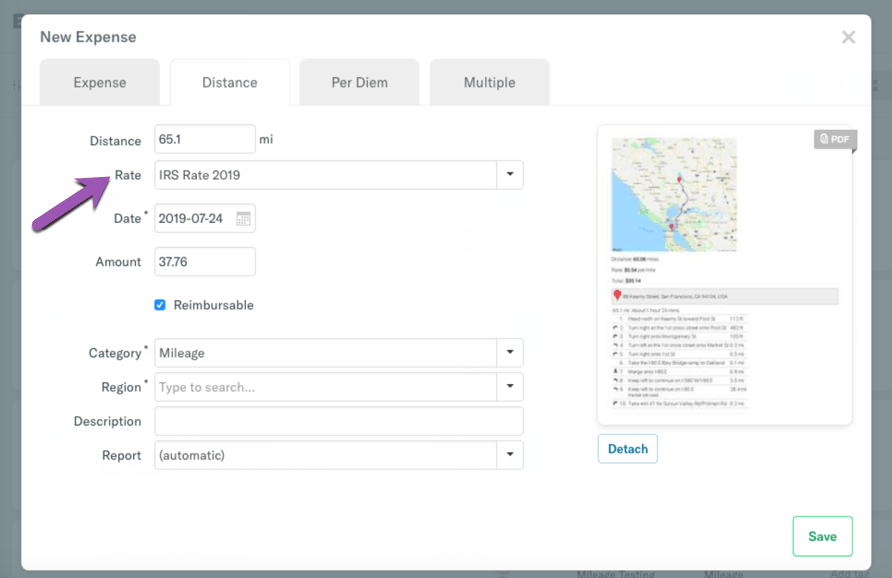The image size is (892, 578).
Task: Click the Save button
Action: click(822, 536)
